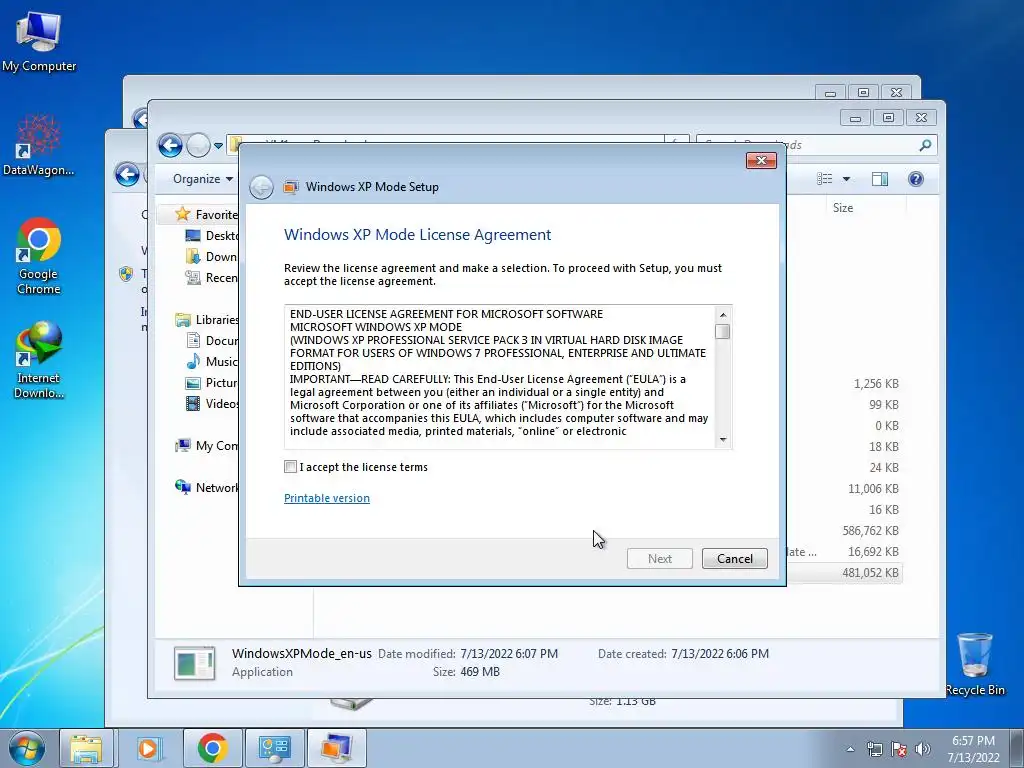Click the Cancel button in Setup
The width and height of the screenshot is (1024, 768).
(x=735, y=558)
